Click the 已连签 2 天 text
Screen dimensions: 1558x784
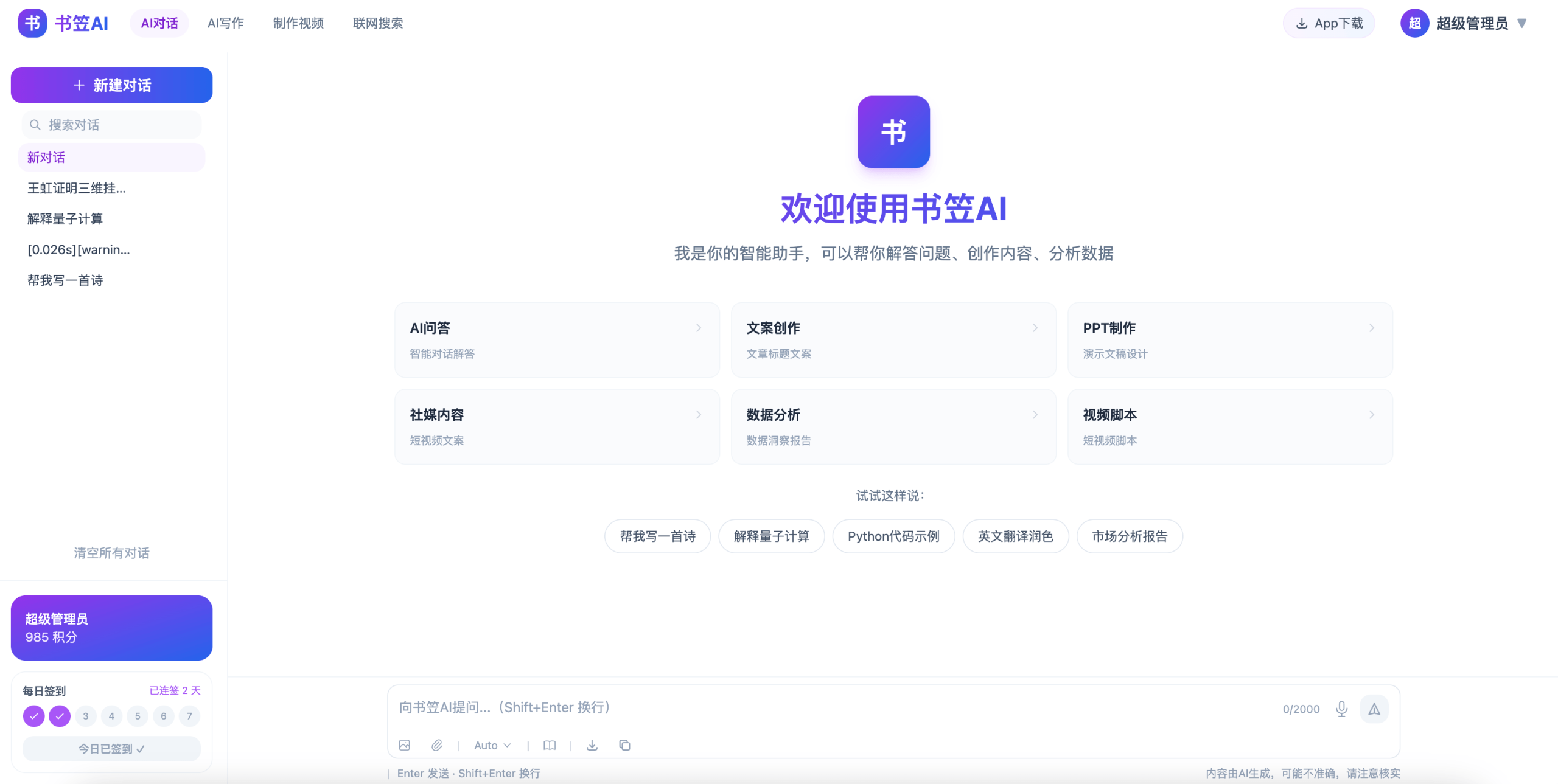coord(175,690)
